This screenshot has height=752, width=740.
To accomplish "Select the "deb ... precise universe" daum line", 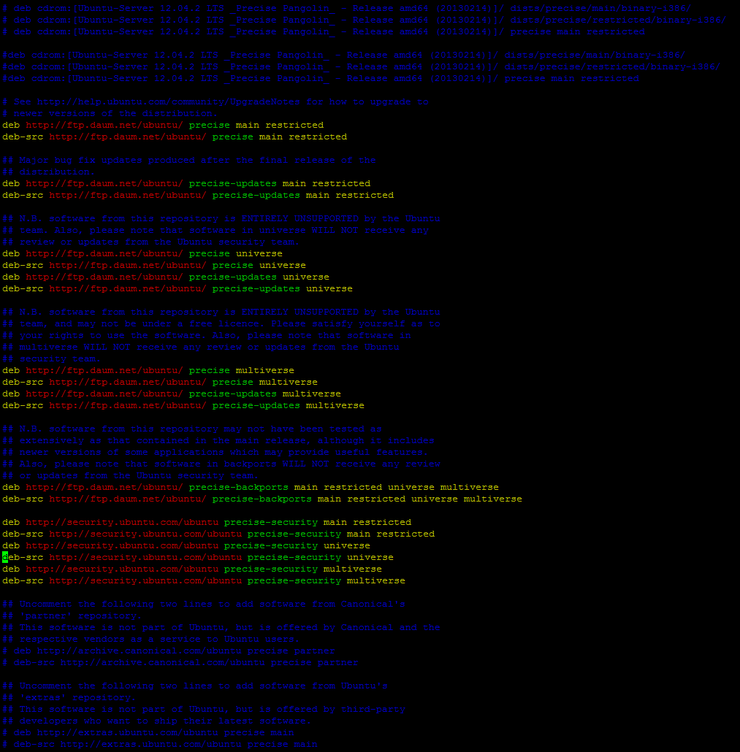I will pyautogui.click(x=142, y=254).
